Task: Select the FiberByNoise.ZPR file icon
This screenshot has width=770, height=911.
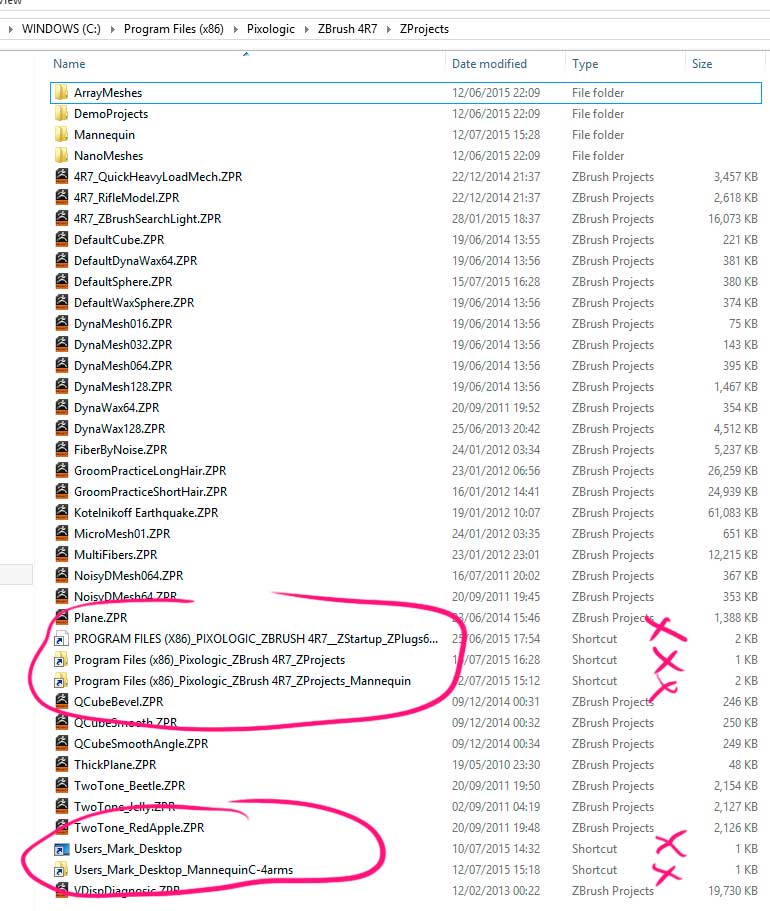Action: point(61,449)
